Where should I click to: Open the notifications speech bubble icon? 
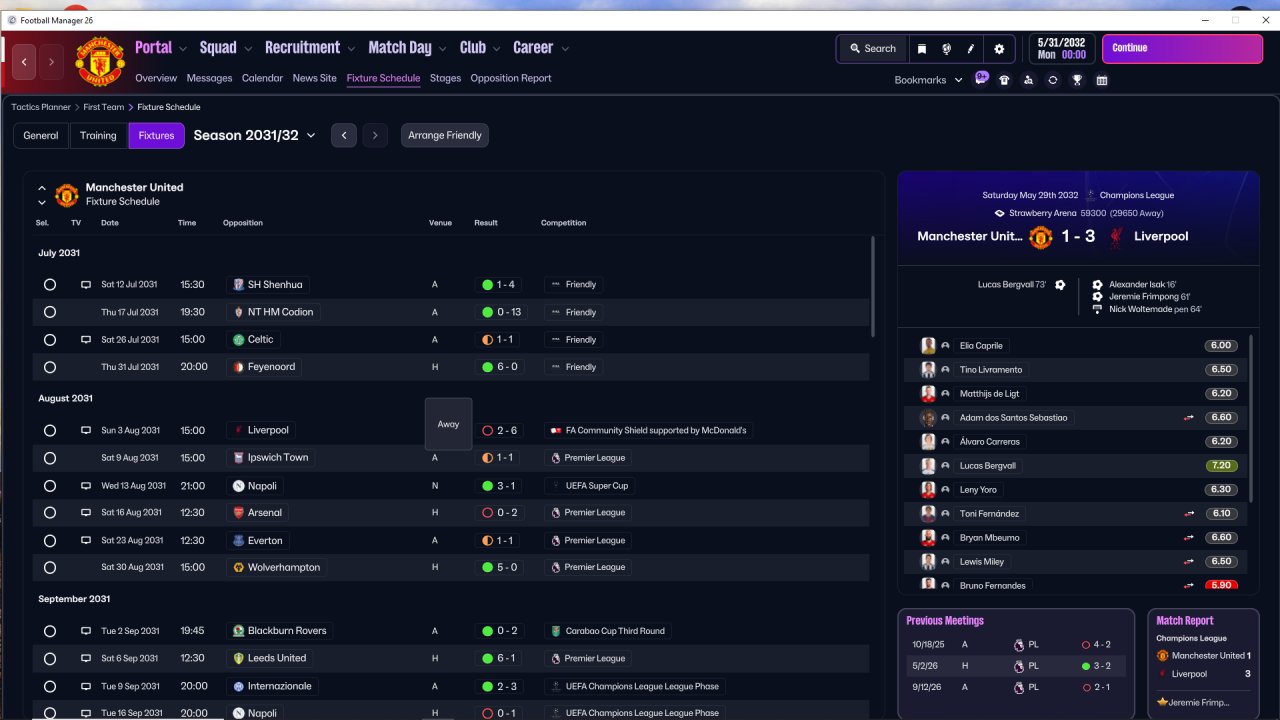(x=982, y=79)
